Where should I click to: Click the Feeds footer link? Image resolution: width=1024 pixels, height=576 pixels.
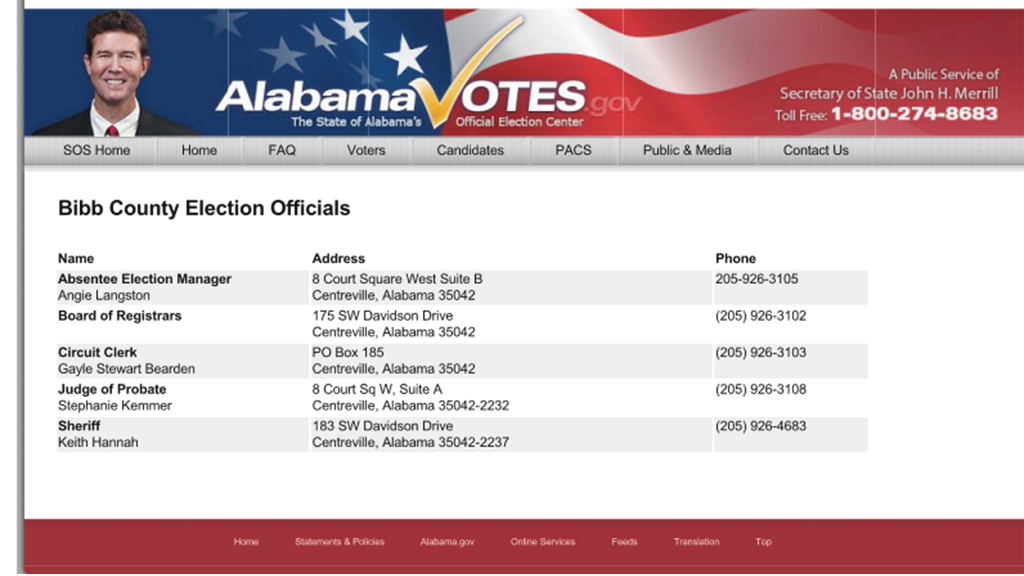[x=624, y=541]
